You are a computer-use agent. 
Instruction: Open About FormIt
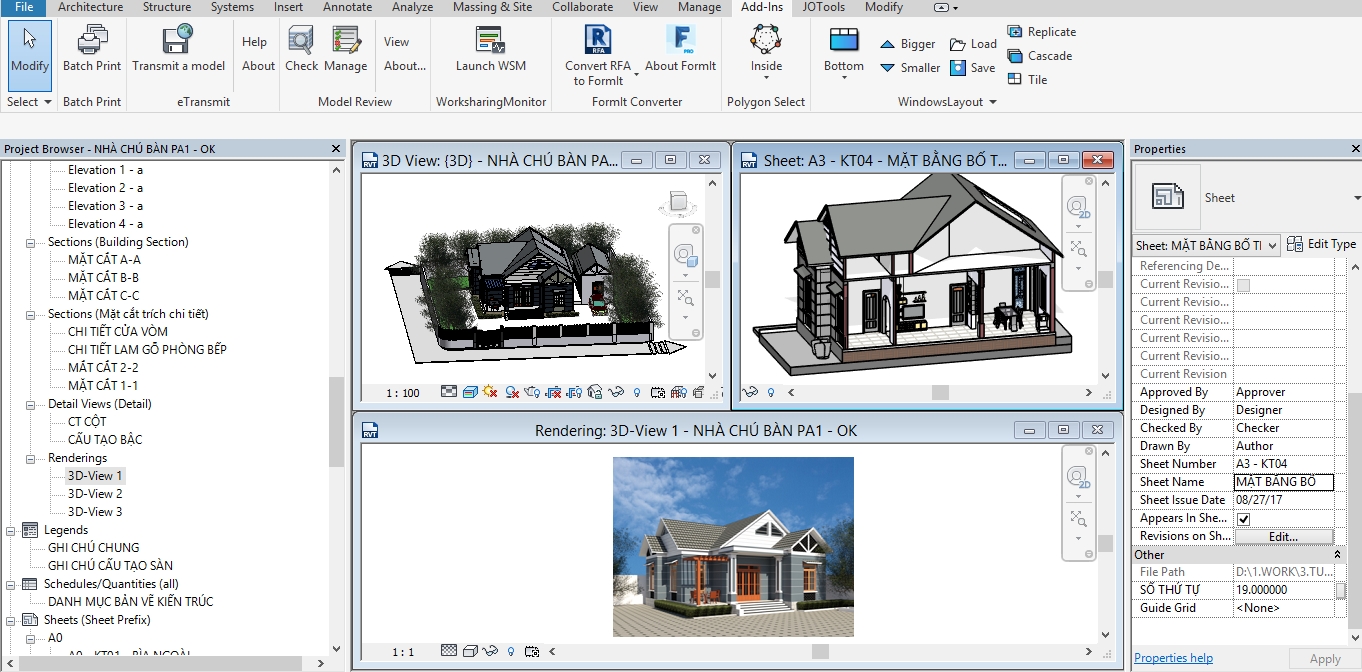pos(680,50)
